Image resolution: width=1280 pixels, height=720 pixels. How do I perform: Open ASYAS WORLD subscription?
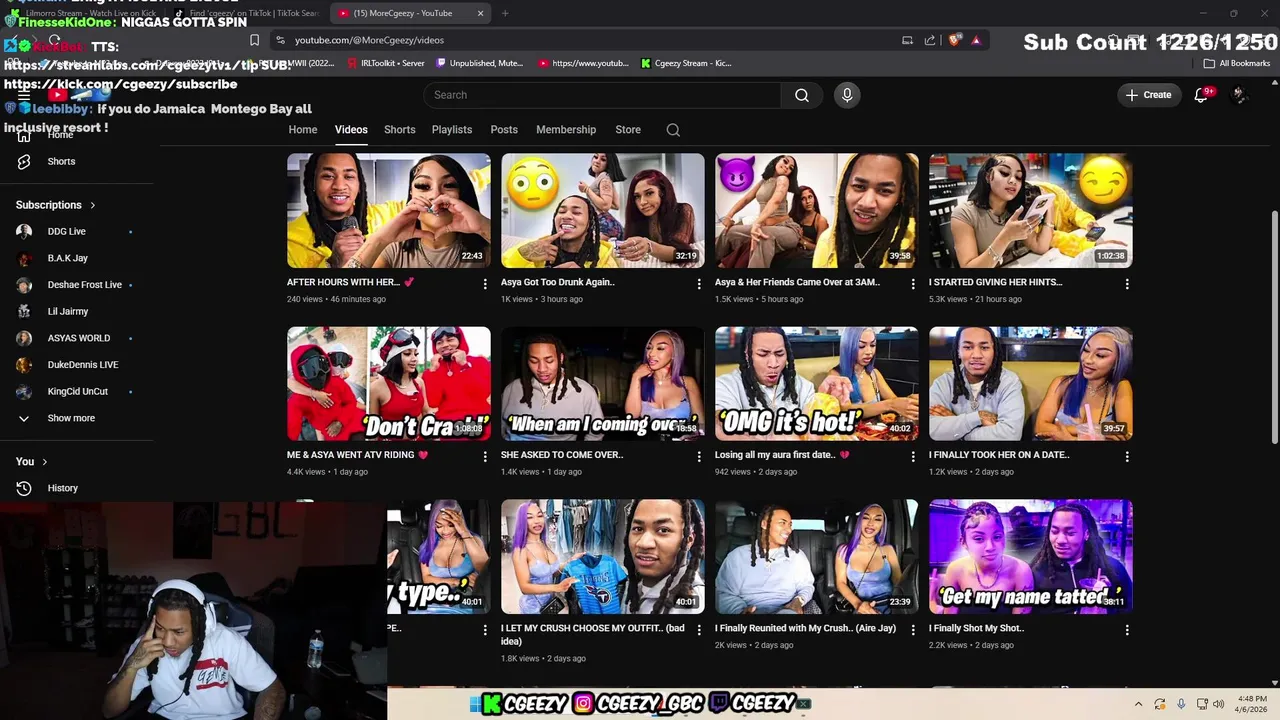75,338
